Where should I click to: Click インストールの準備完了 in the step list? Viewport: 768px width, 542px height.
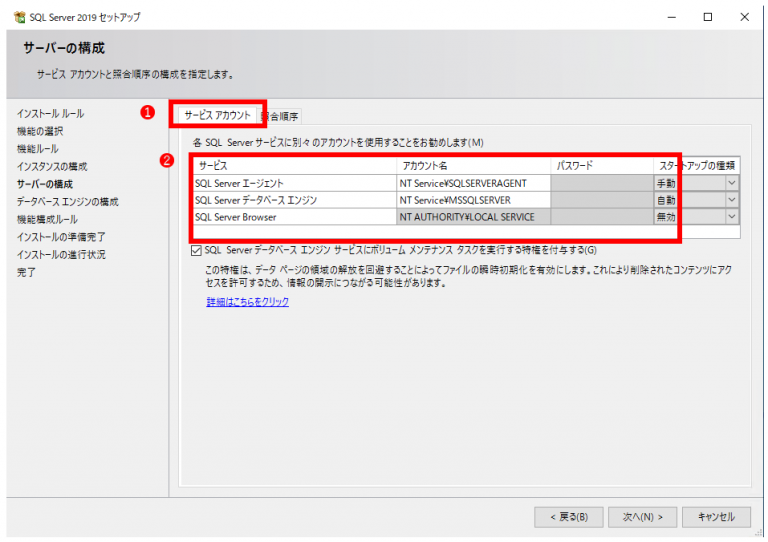(61, 237)
